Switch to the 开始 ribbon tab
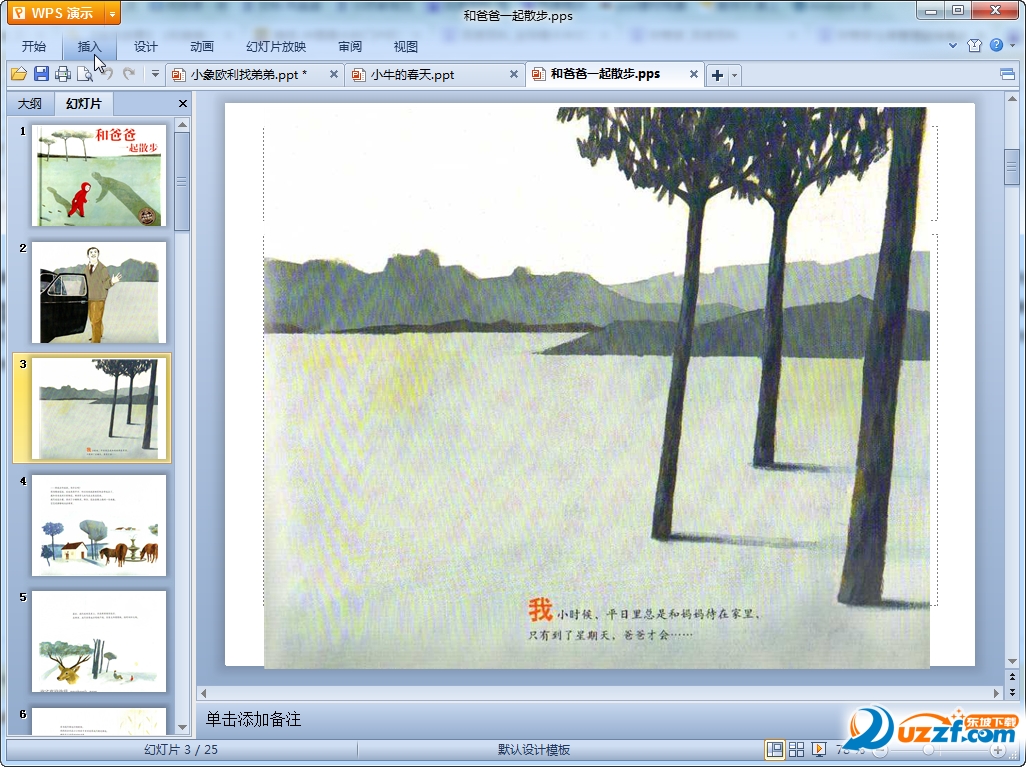Viewport: 1026px width, 767px height. 33,46
